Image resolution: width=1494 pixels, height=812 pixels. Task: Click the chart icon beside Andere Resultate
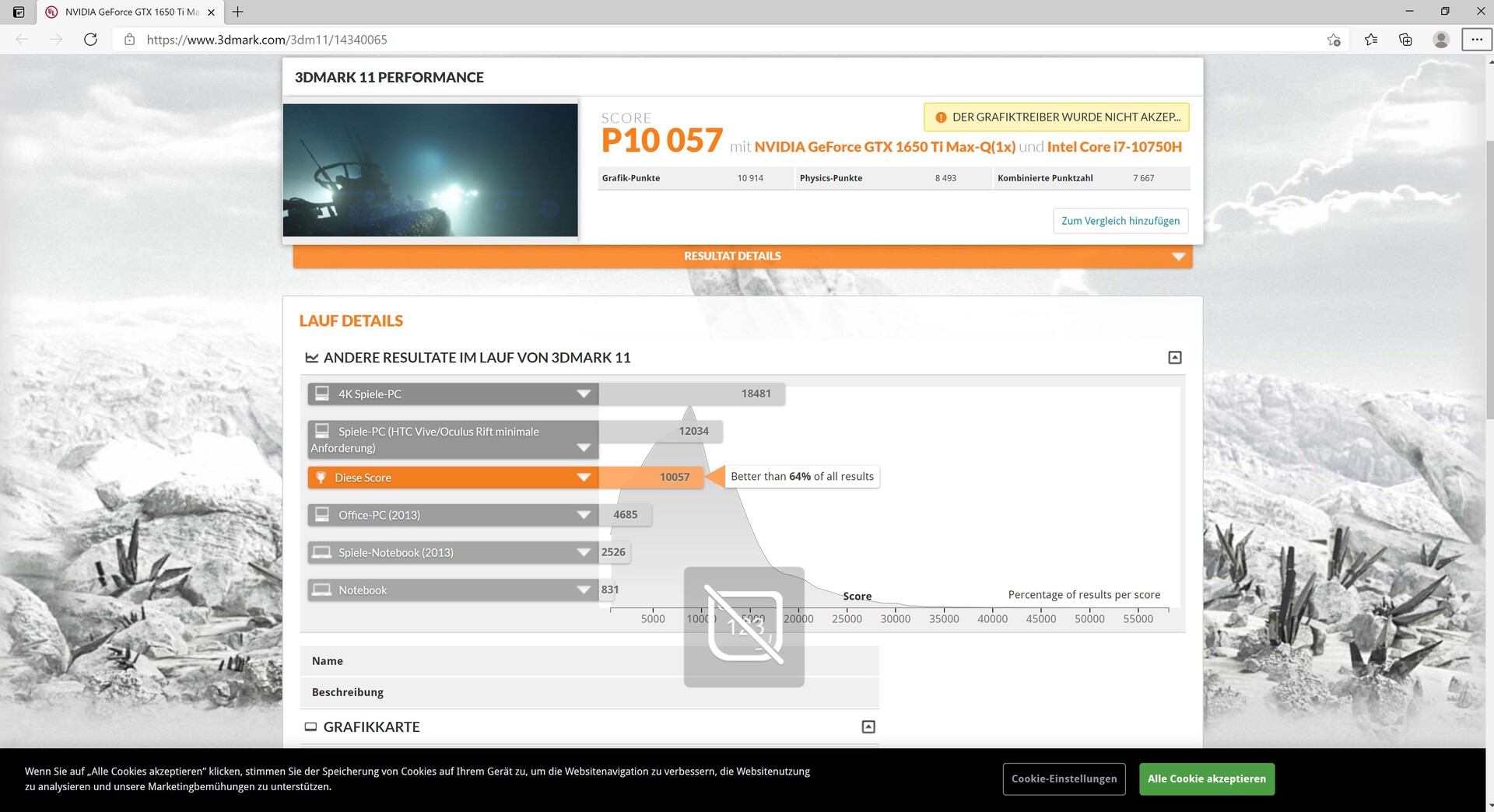312,358
